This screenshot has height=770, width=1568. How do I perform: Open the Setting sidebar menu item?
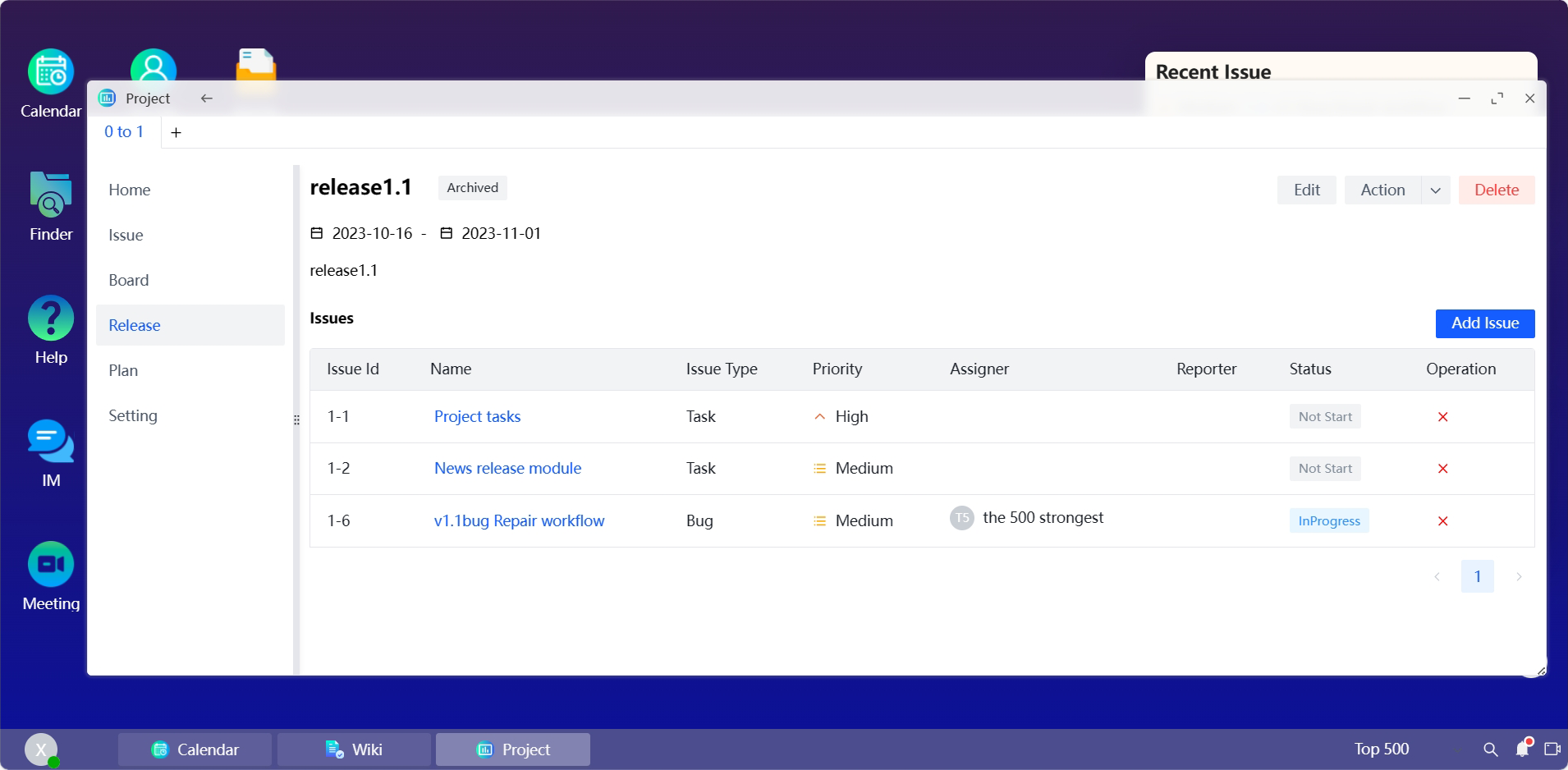133,415
